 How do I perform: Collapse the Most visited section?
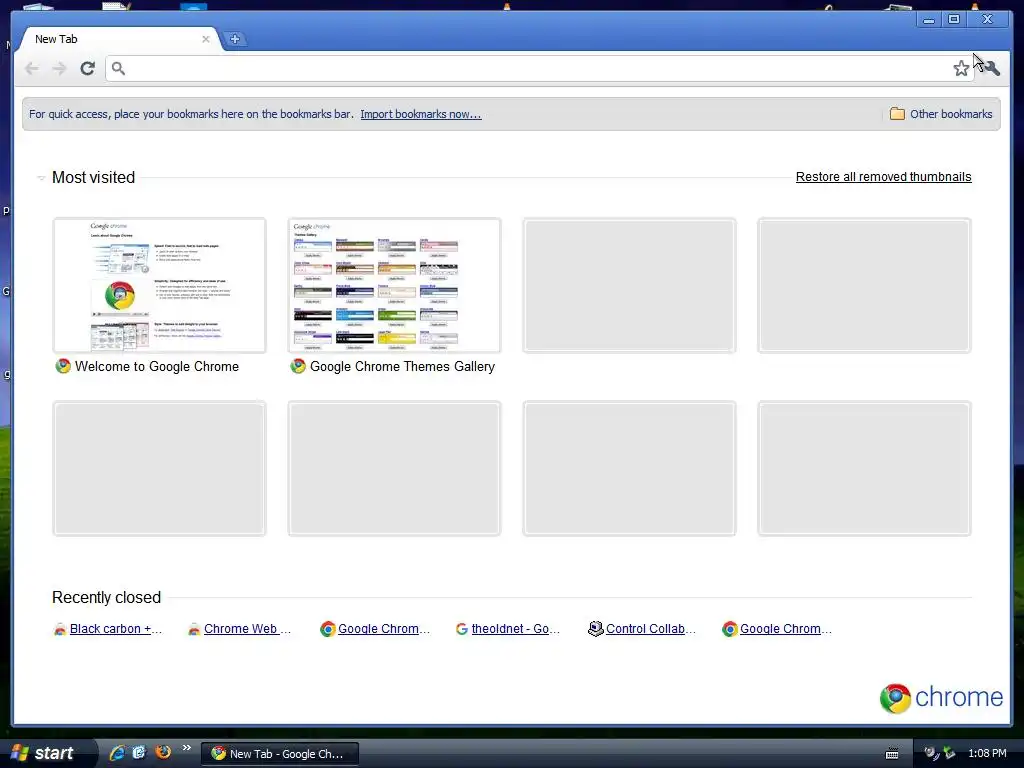pos(41,178)
